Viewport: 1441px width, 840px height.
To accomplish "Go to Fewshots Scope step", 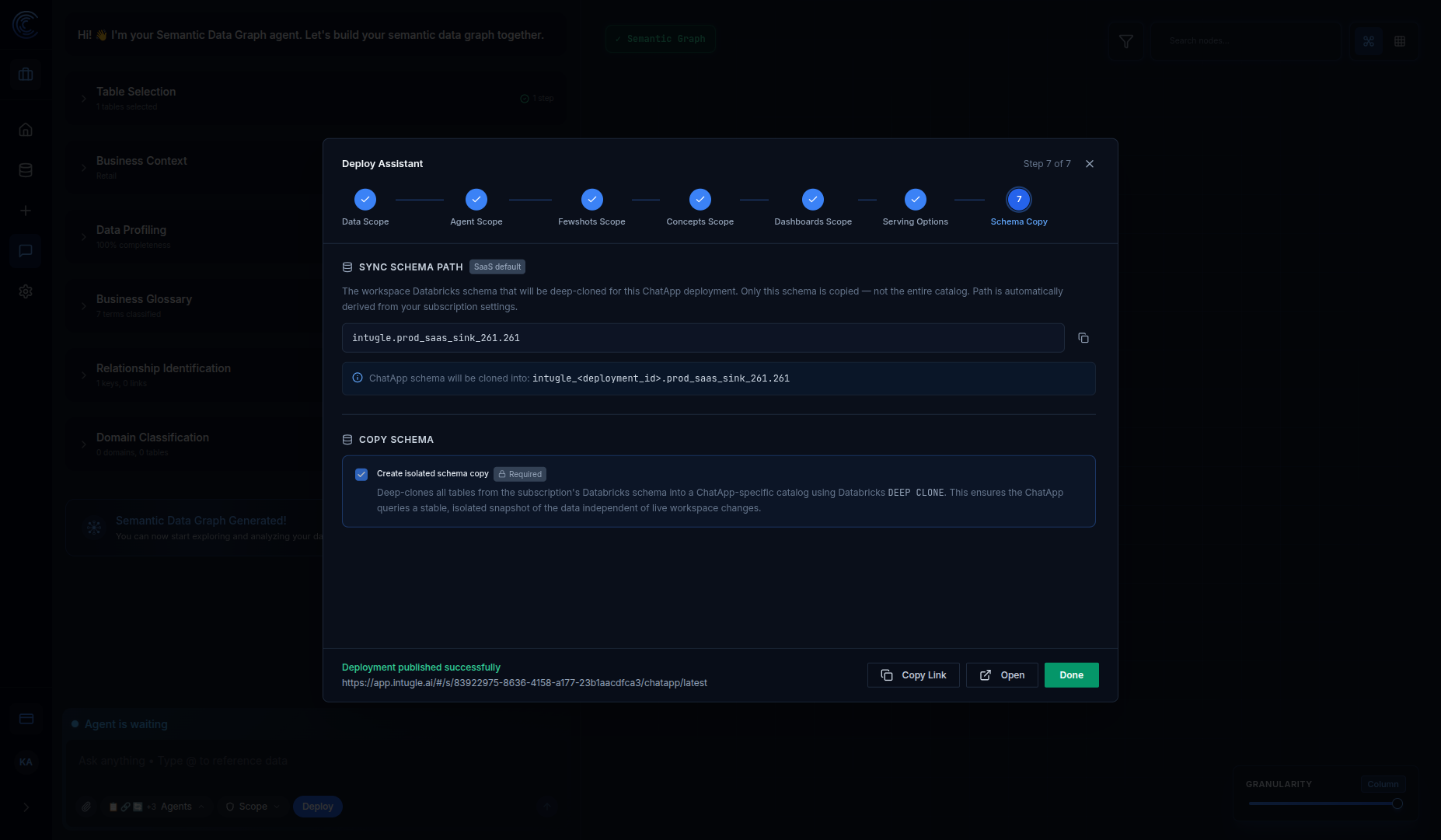I will click(x=592, y=200).
